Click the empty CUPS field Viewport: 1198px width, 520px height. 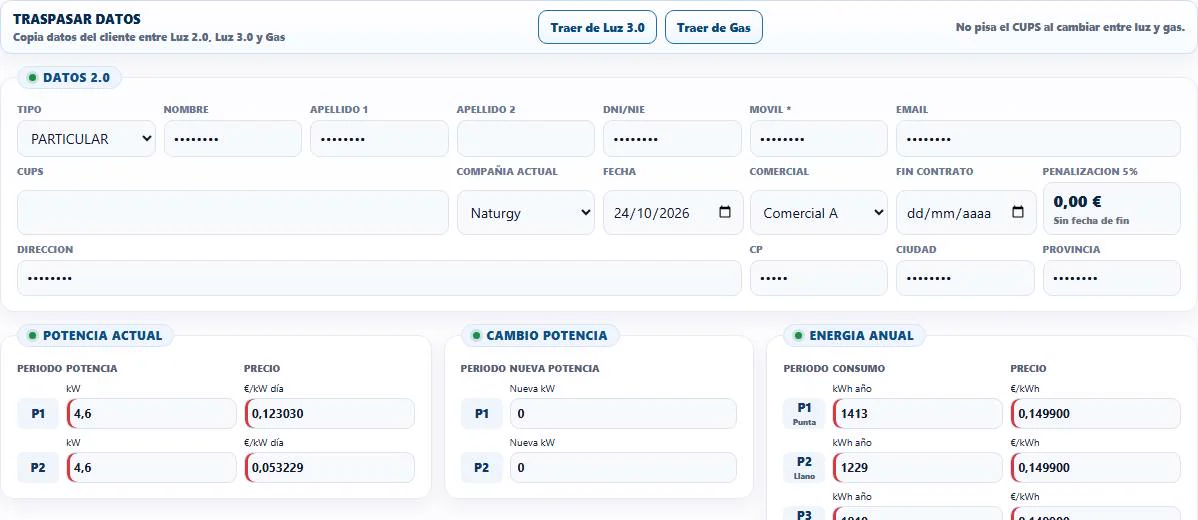[233, 212]
